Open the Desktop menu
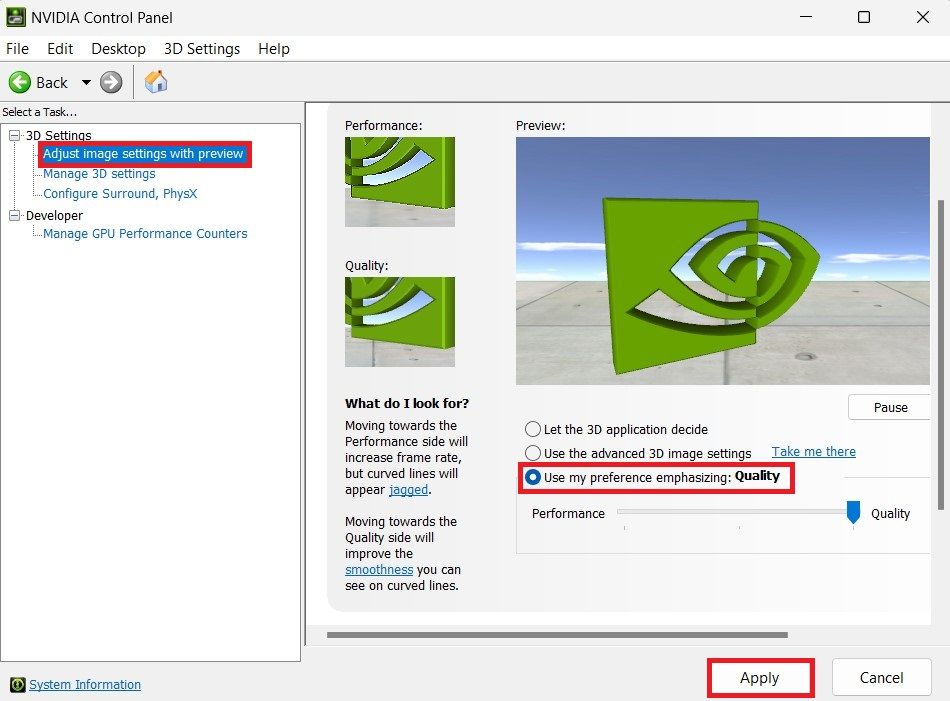This screenshot has width=950, height=701. (118, 48)
